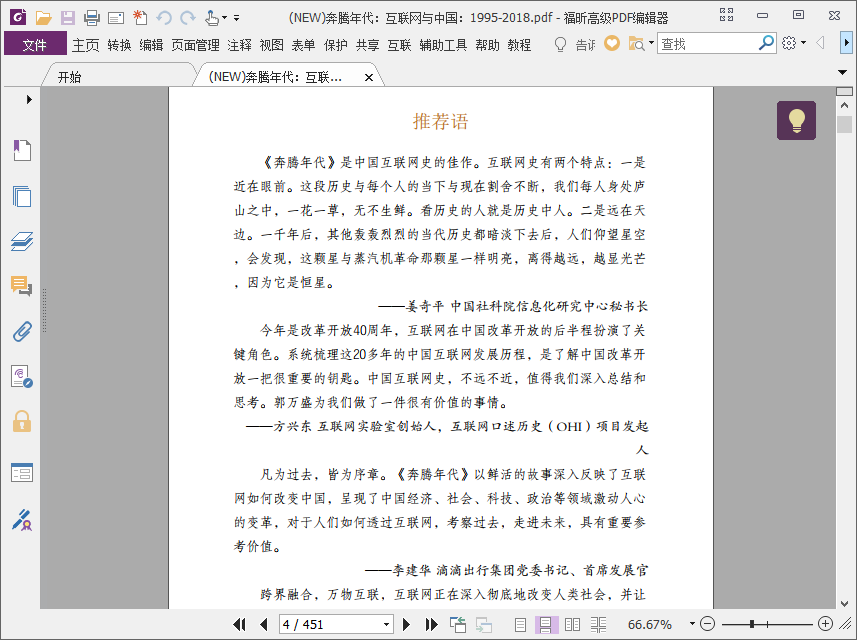Close the 奔腾年代 document tab
Viewport: 857px width, 640px height.
369,78
